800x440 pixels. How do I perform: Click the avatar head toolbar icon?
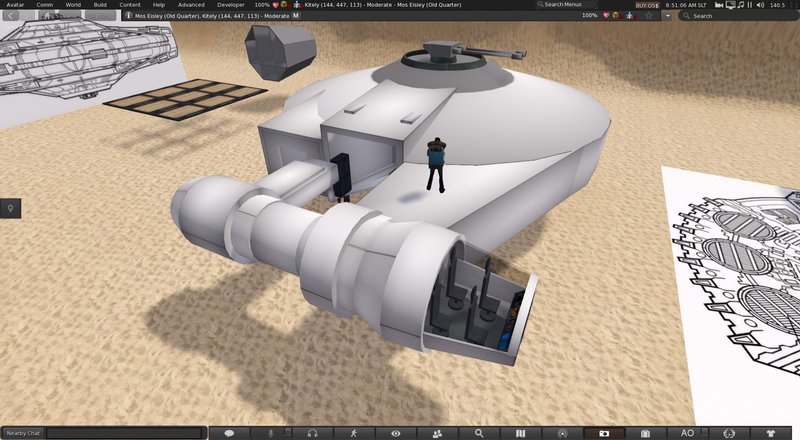[729, 433]
